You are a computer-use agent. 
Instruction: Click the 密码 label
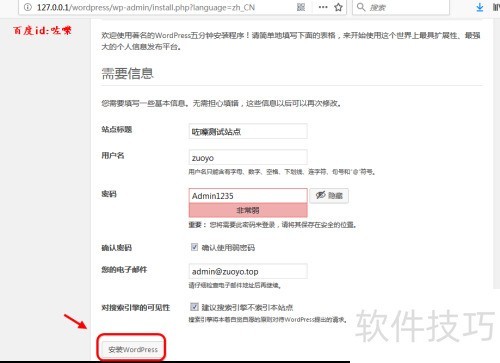click(x=109, y=194)
